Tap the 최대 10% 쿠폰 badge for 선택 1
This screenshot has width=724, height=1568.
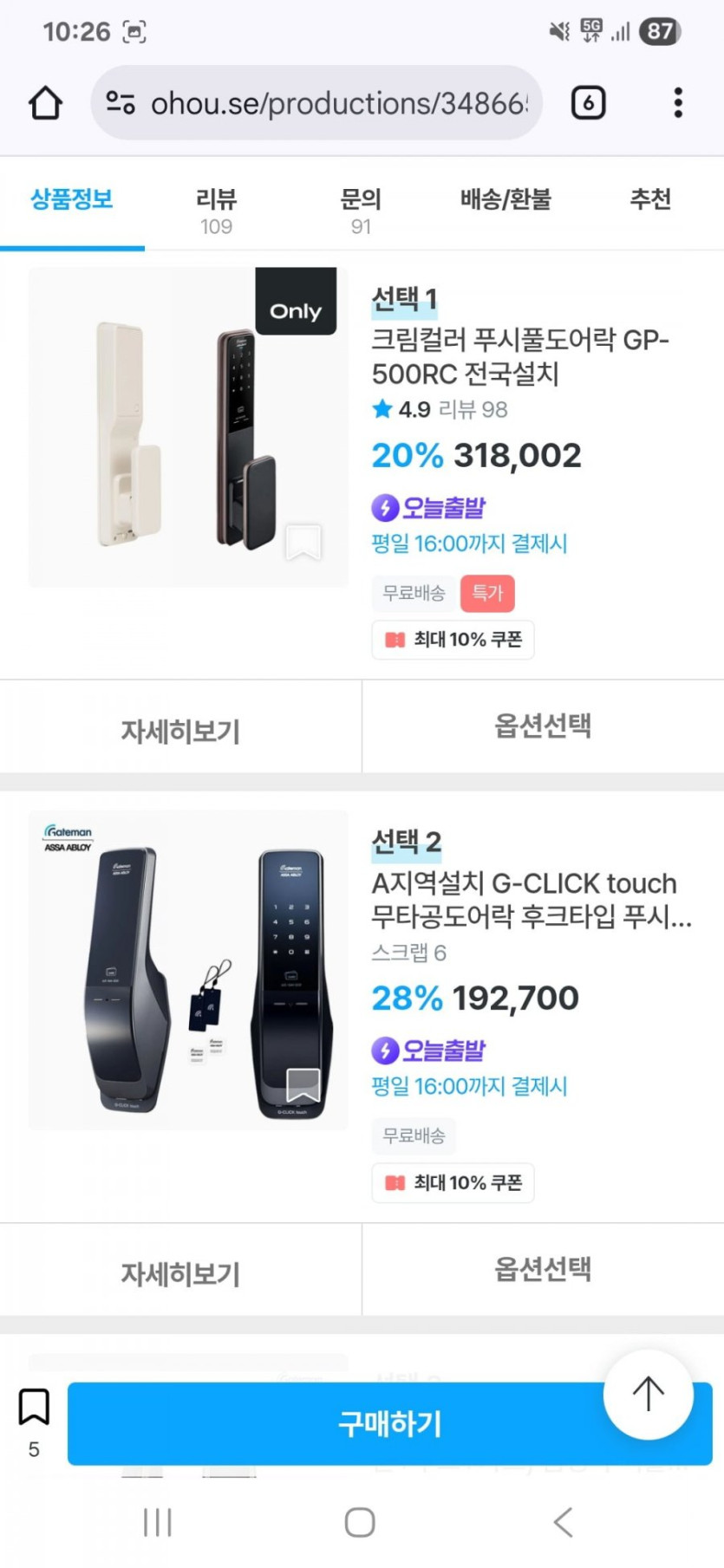[x=453, y=640]
